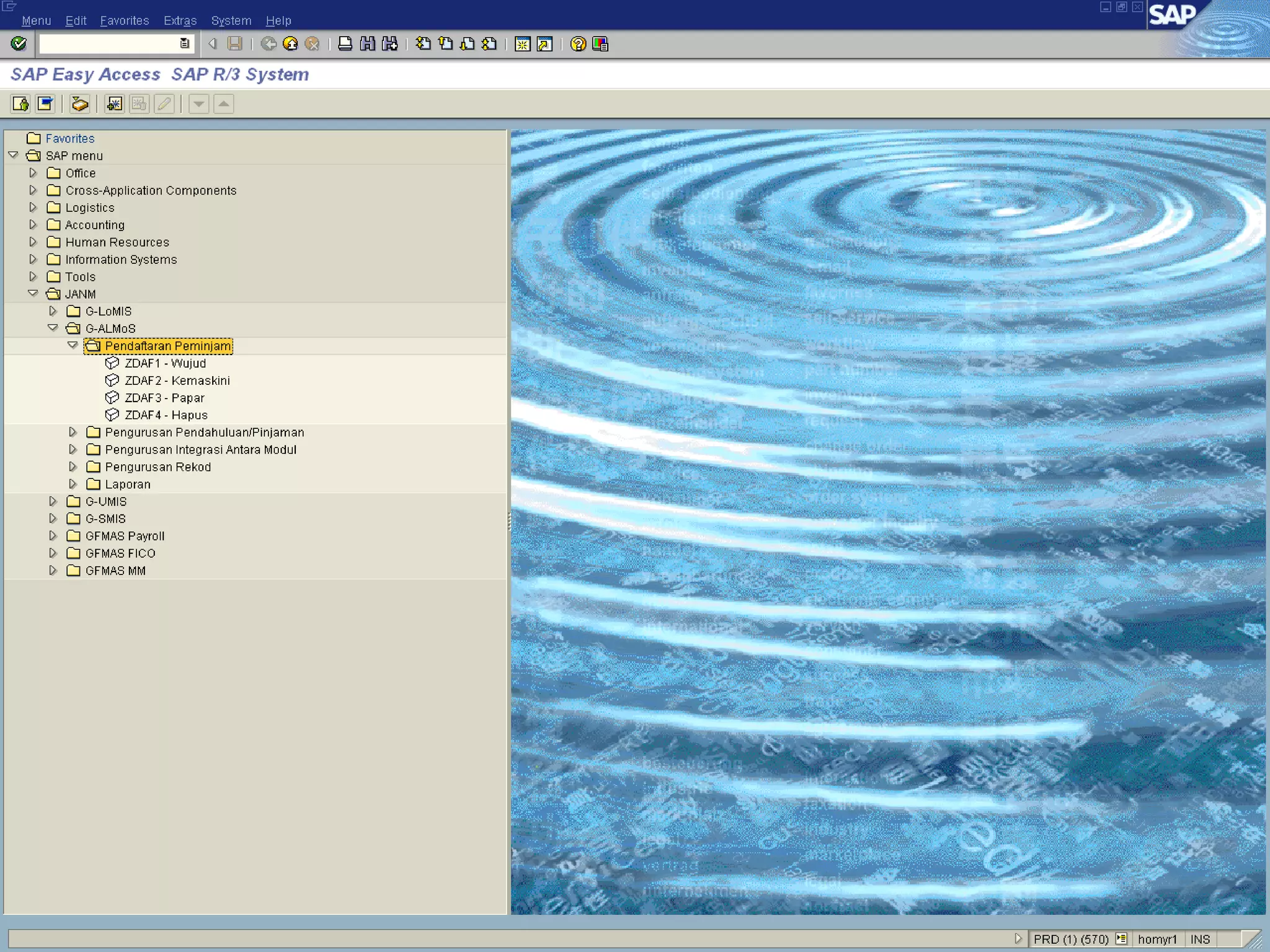Expand the Laporan folder
This screenshot has width=1270, height=952.
pos(73,483)
